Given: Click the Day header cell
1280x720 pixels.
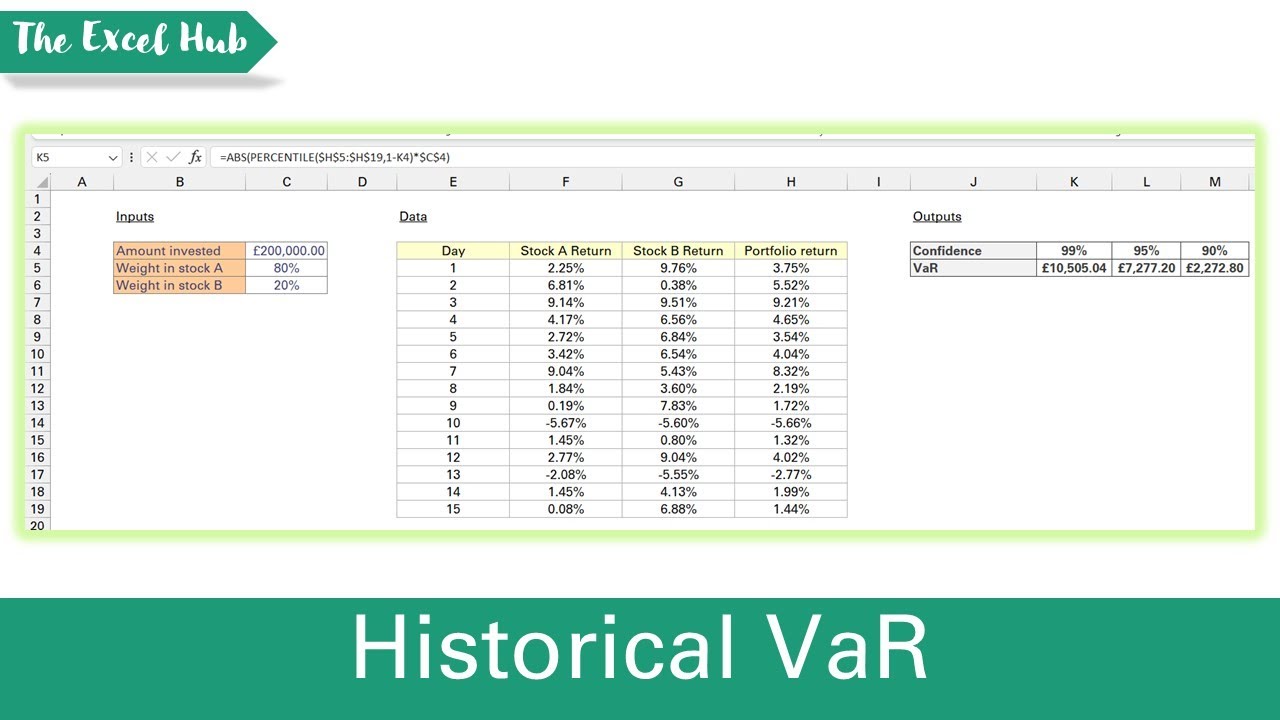Looking at the screenshot, I should (453, 251).
